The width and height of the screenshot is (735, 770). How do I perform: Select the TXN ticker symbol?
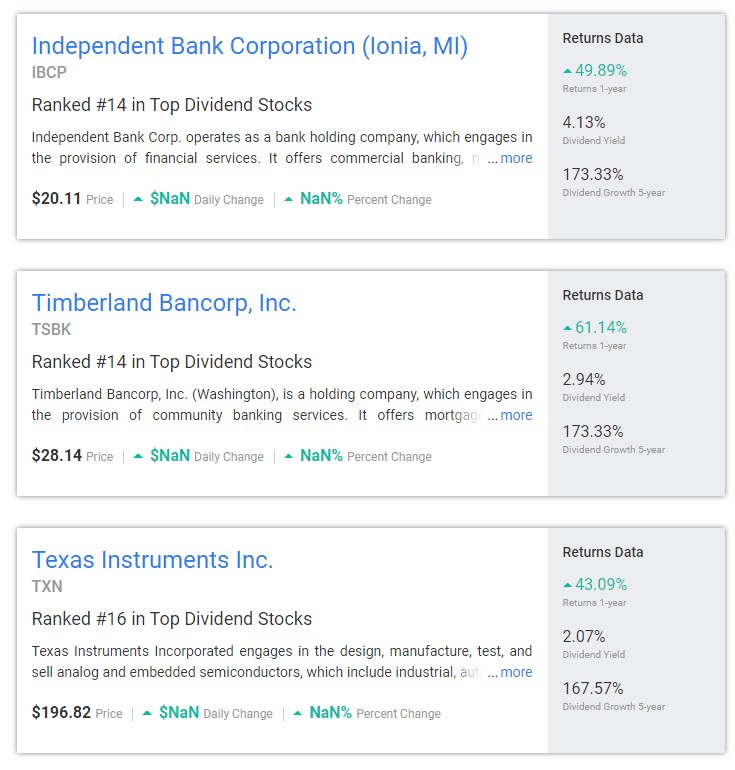47,586
